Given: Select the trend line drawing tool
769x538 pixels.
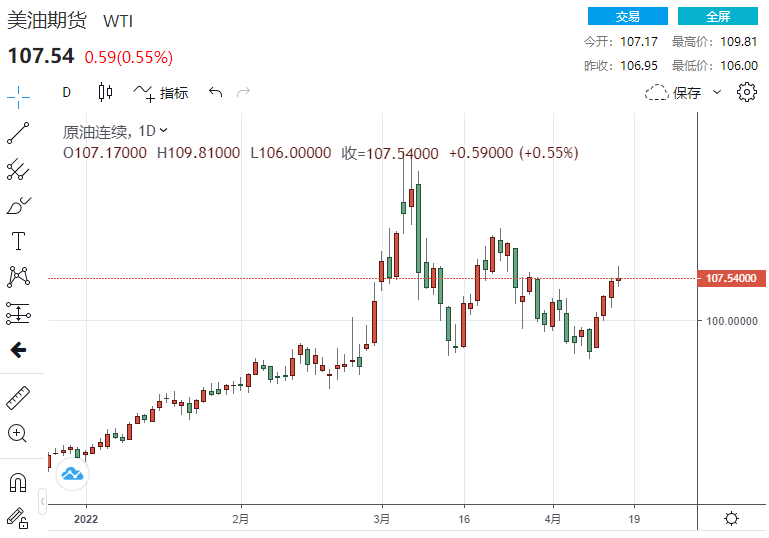Looking at the screenshot, I should click(19, 131).
